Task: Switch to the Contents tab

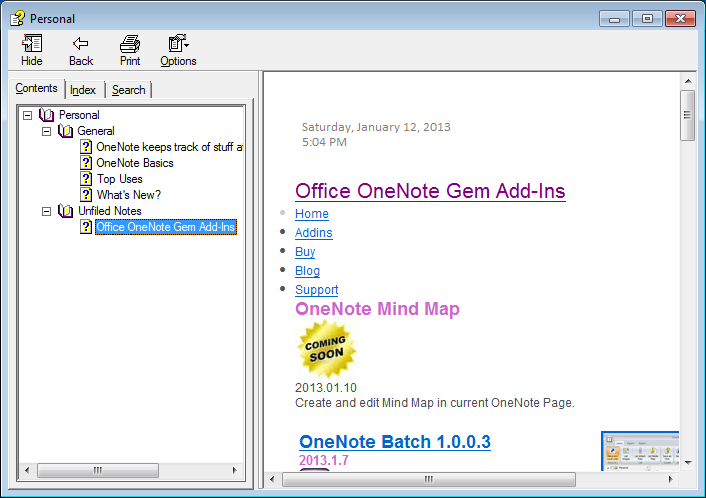Action: (36, 88)
